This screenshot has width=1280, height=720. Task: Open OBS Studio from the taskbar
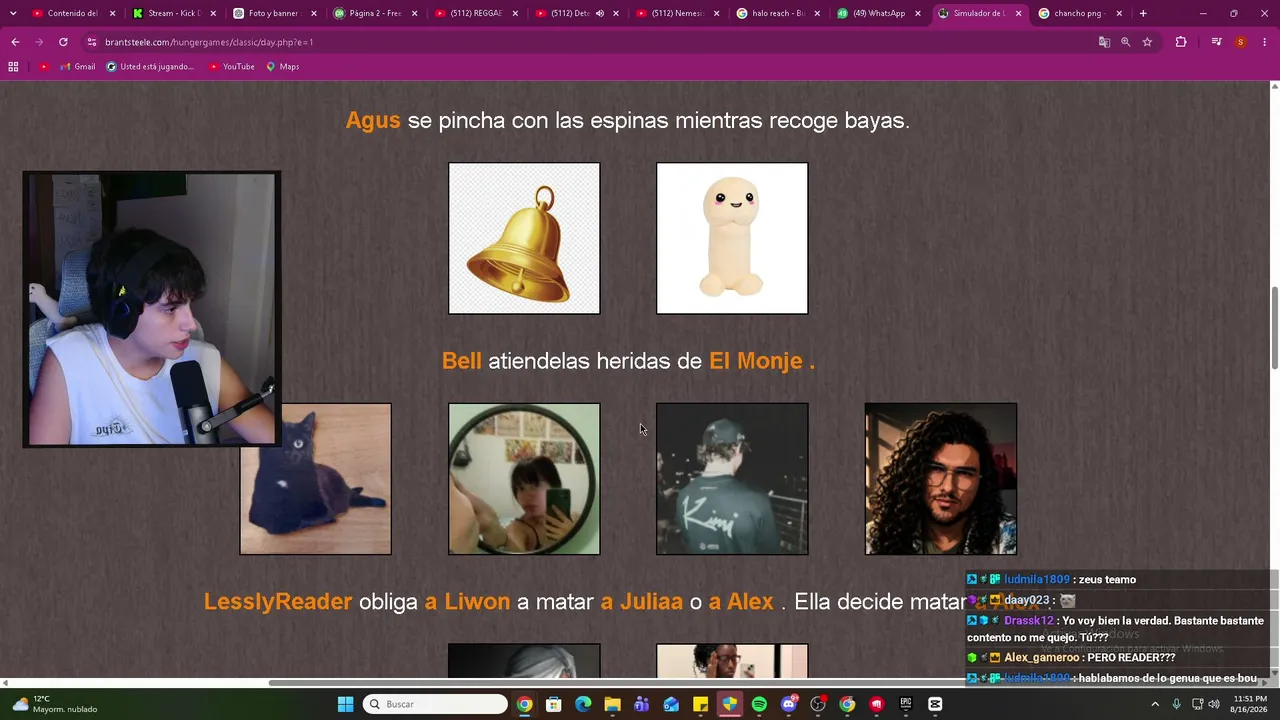tap(818, 704)
